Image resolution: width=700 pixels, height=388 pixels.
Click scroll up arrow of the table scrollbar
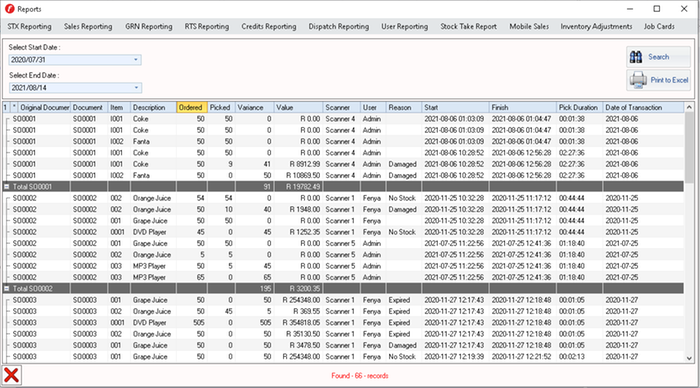pyautogui.click(x=689, y=107)
